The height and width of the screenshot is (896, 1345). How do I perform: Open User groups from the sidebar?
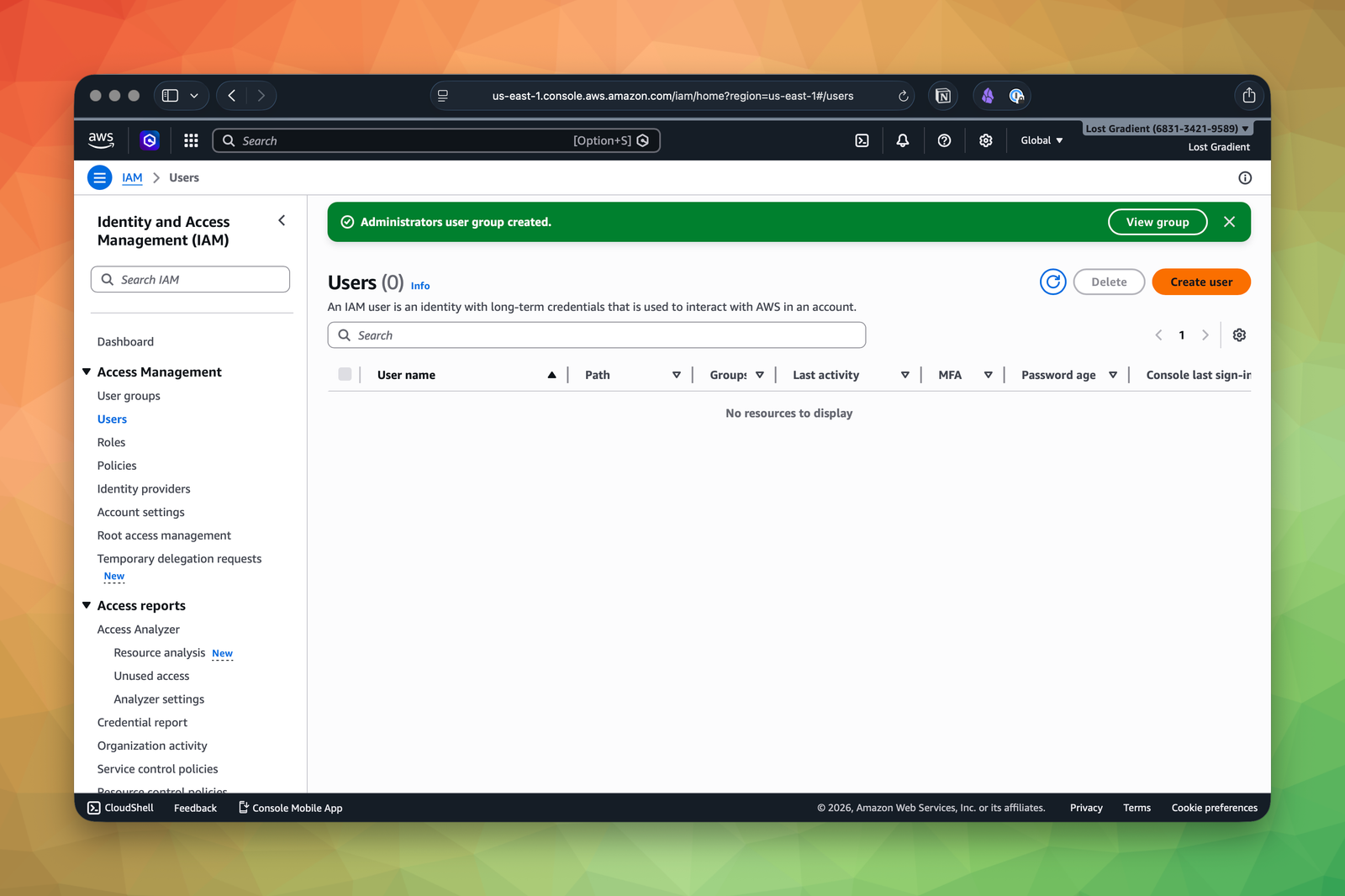point(128,395)
